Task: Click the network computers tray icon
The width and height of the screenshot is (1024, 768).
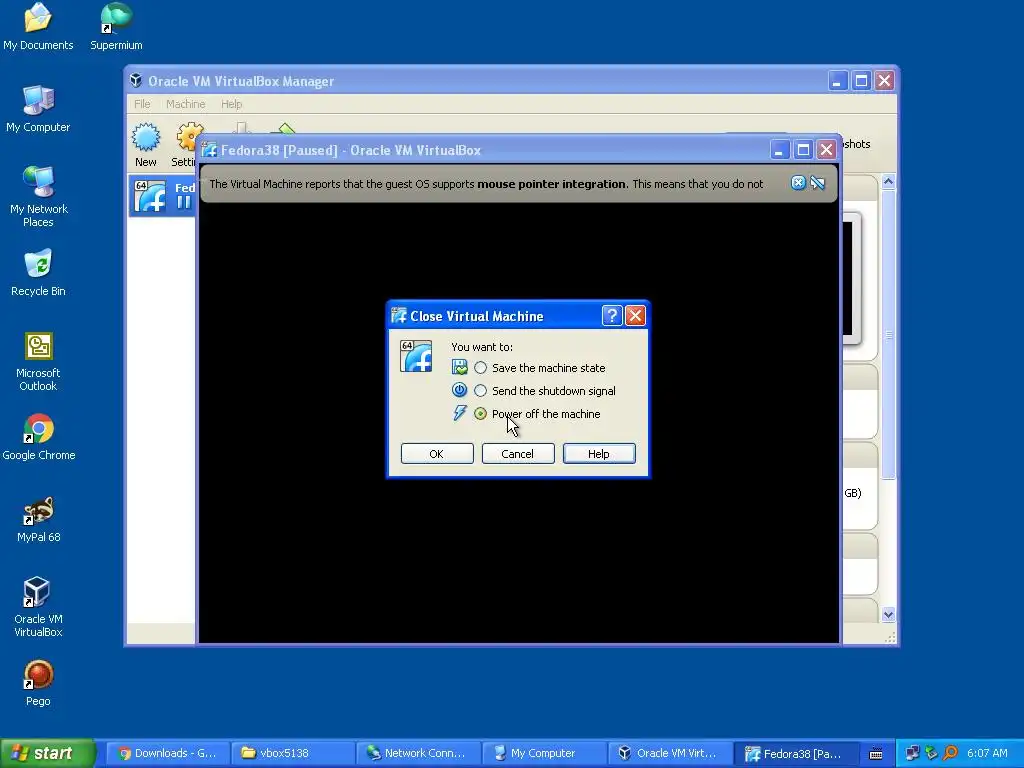Action: tap(912, 753)
